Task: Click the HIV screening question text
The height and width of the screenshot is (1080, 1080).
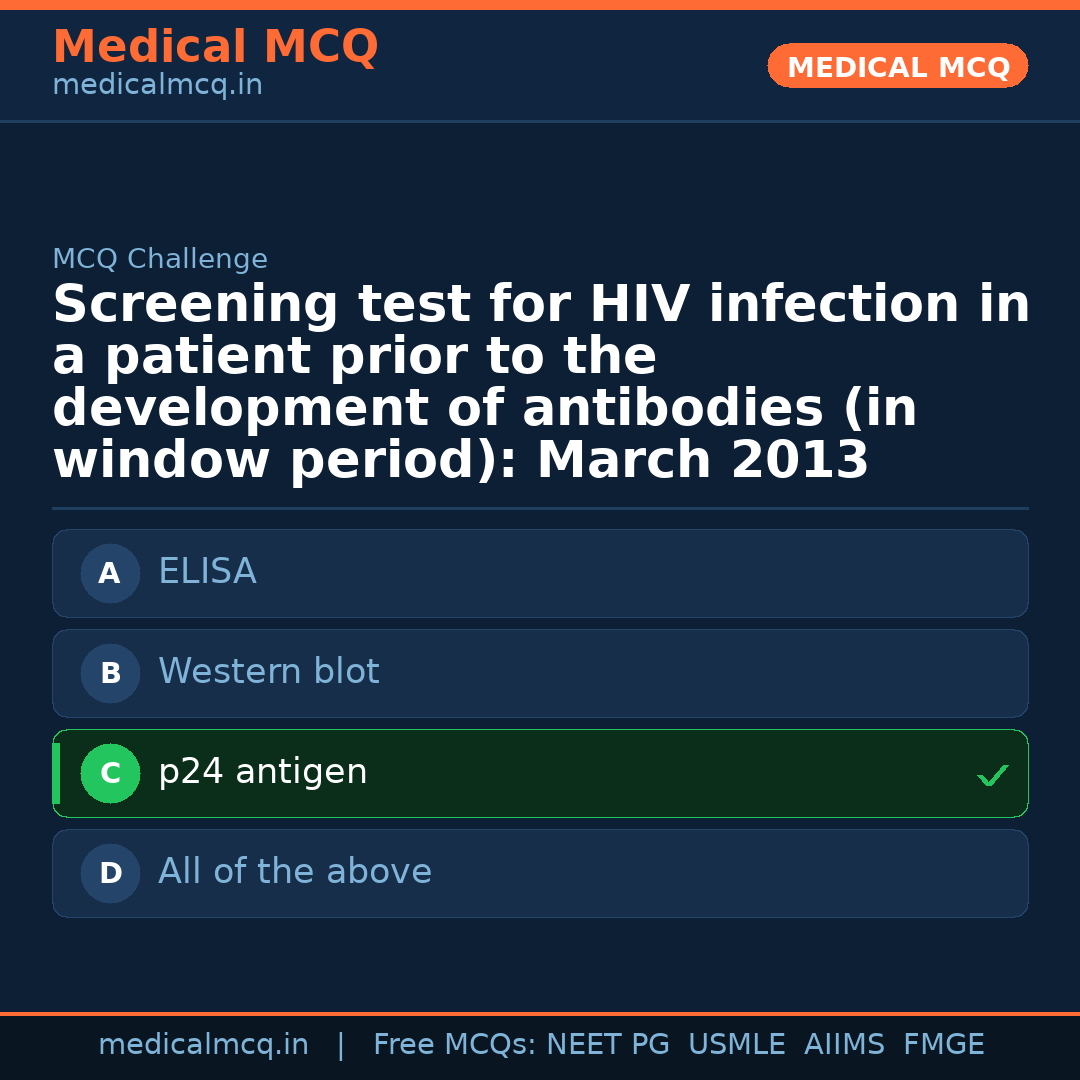Action: click(540, 383)
